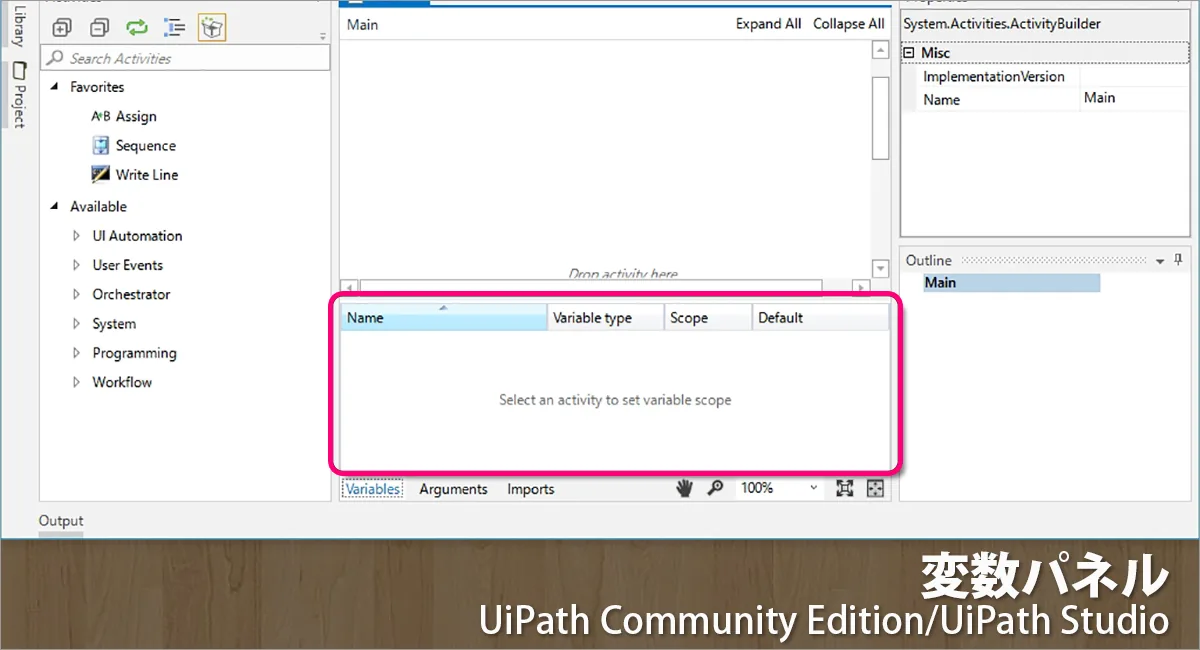Expand the Workflow category
The image size is (1200, 650).
76,382
